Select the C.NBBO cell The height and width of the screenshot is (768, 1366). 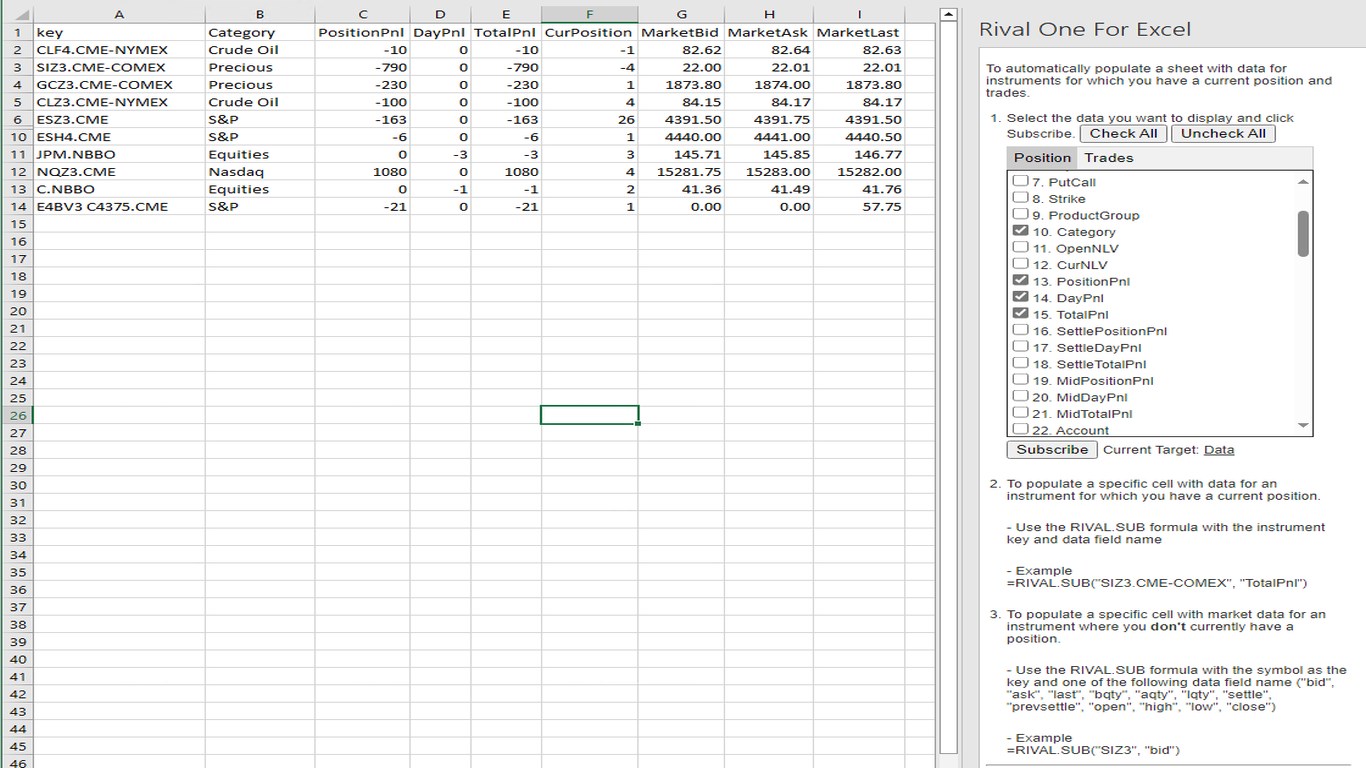119,189
